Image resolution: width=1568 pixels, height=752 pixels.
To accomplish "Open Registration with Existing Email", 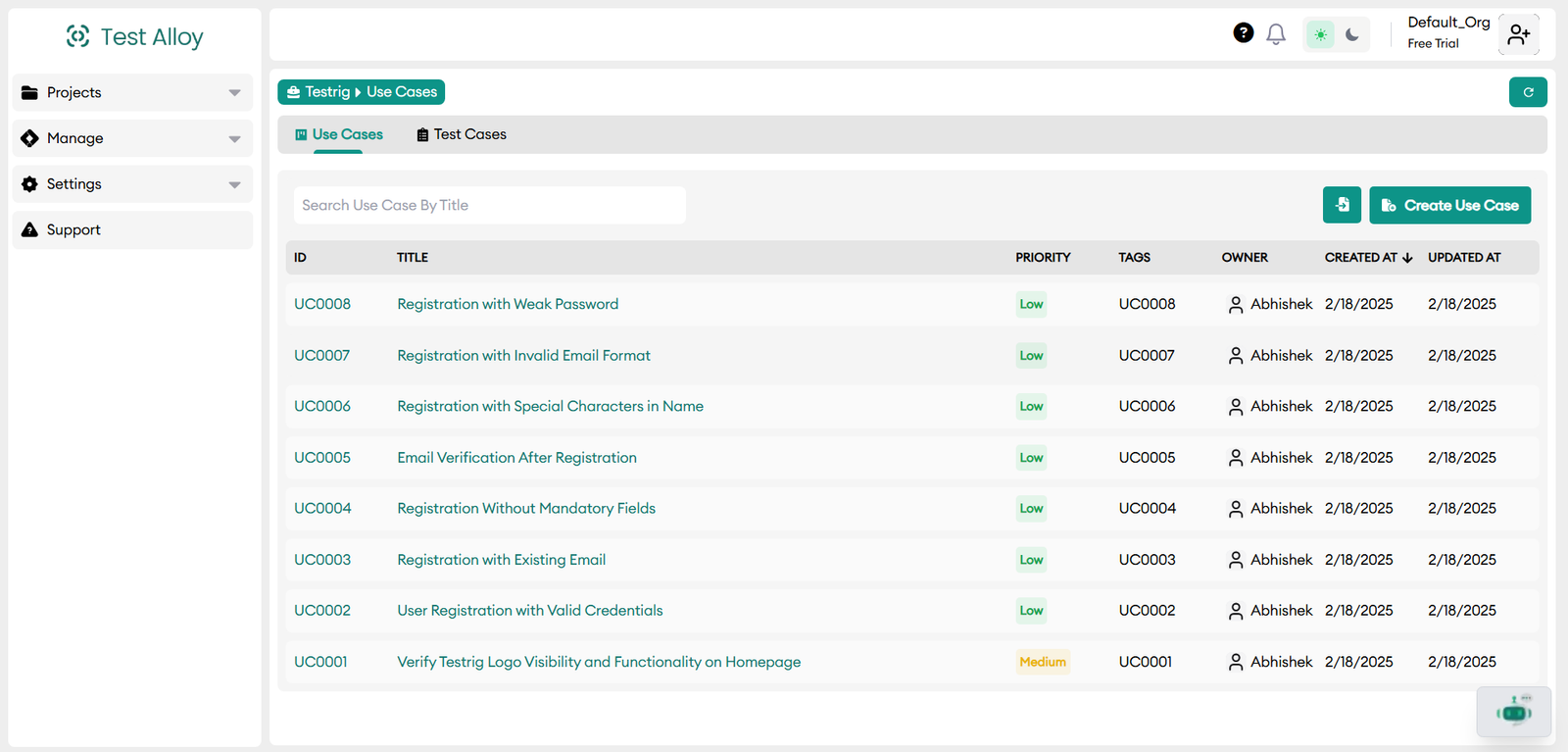I will (x=501, y=560).
